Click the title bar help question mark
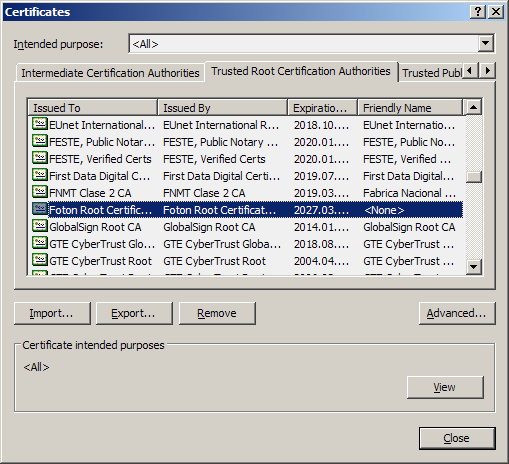 point(478,12)
